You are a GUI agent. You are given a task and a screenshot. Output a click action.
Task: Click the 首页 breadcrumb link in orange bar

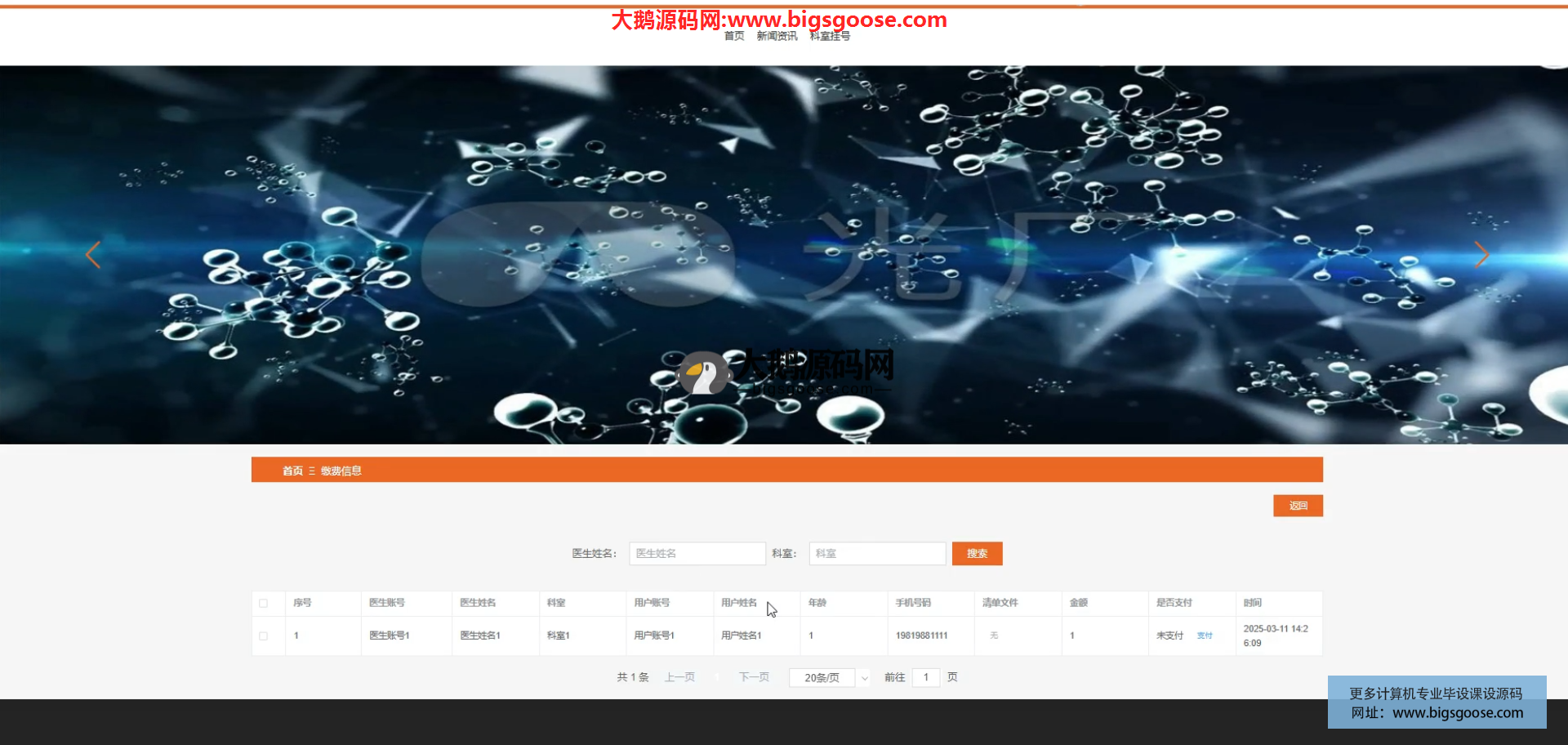click(292, 471)
